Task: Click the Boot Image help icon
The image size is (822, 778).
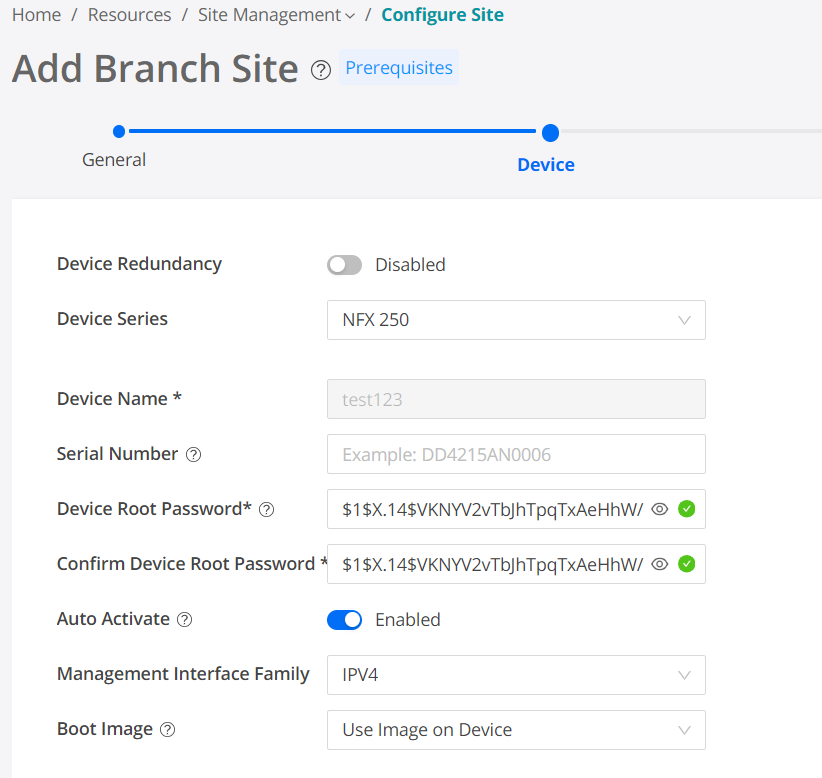Action: [167, 730]
